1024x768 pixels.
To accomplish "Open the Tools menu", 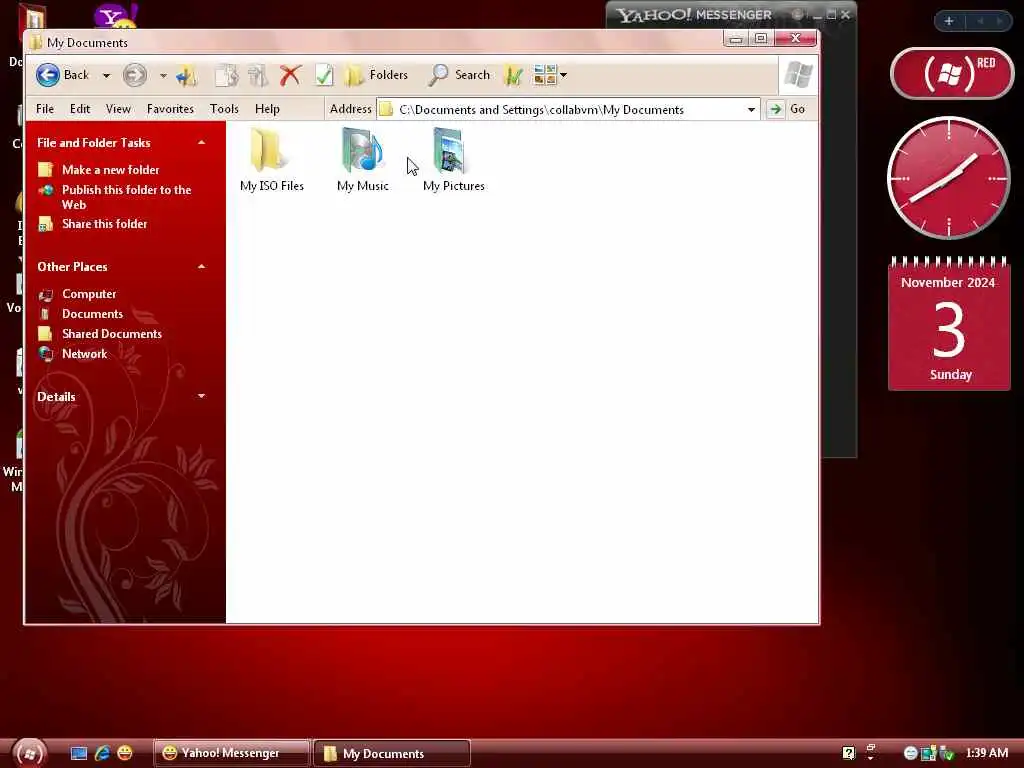I will (x=224, y=109).
